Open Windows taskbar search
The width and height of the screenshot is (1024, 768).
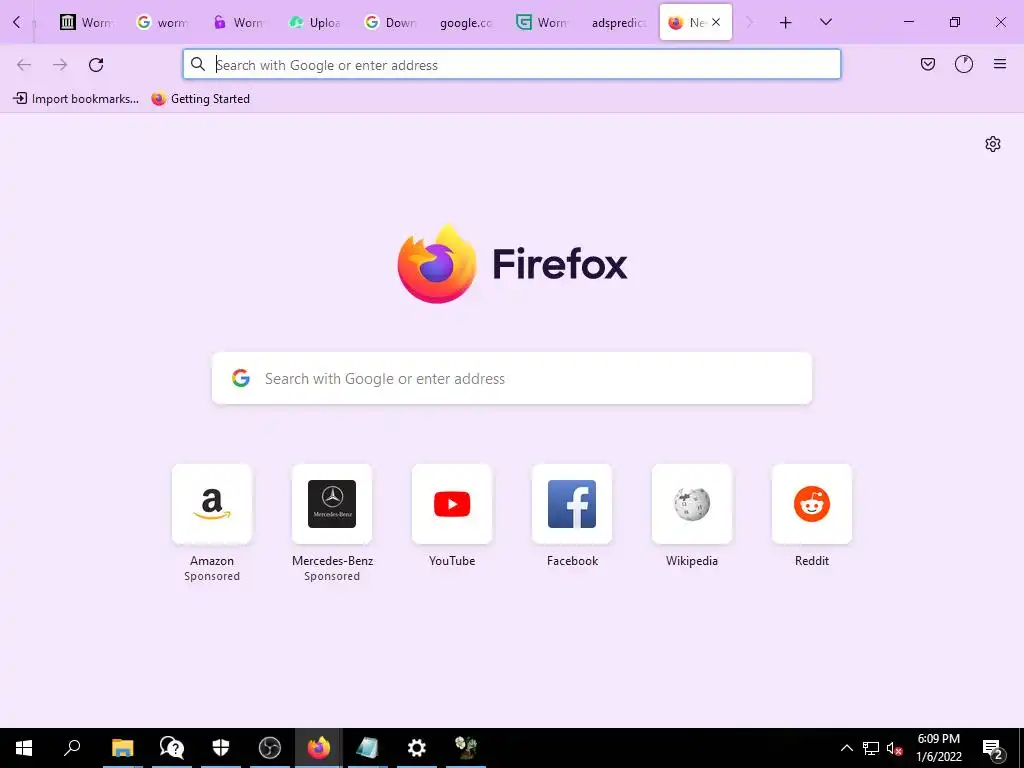click(x=72, y=748)
